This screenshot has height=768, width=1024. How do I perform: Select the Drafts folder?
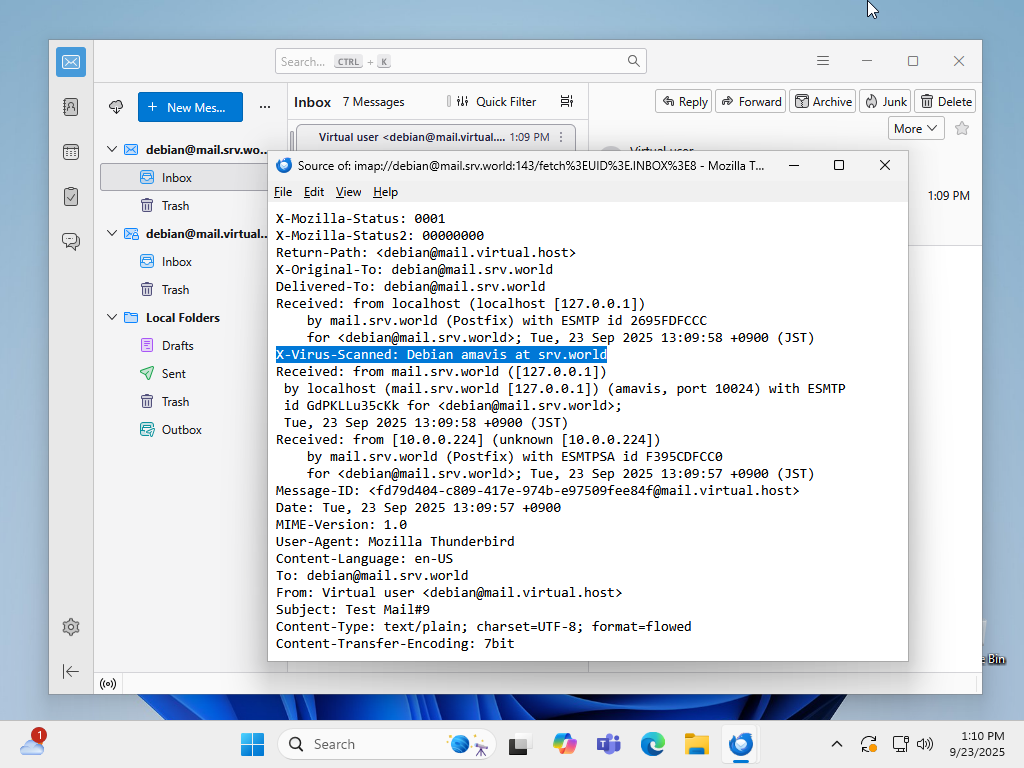pos(177,346)
